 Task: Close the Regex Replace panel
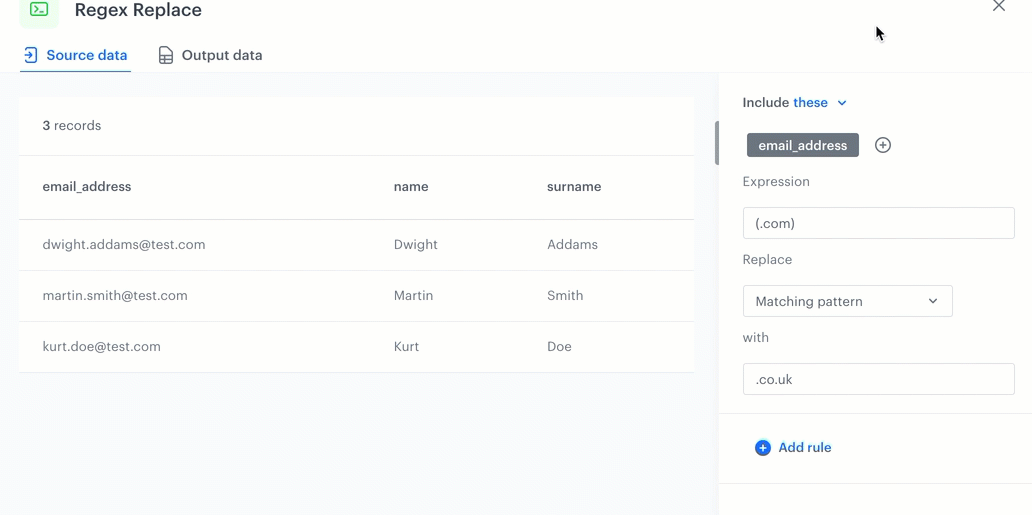pos(998,7)
